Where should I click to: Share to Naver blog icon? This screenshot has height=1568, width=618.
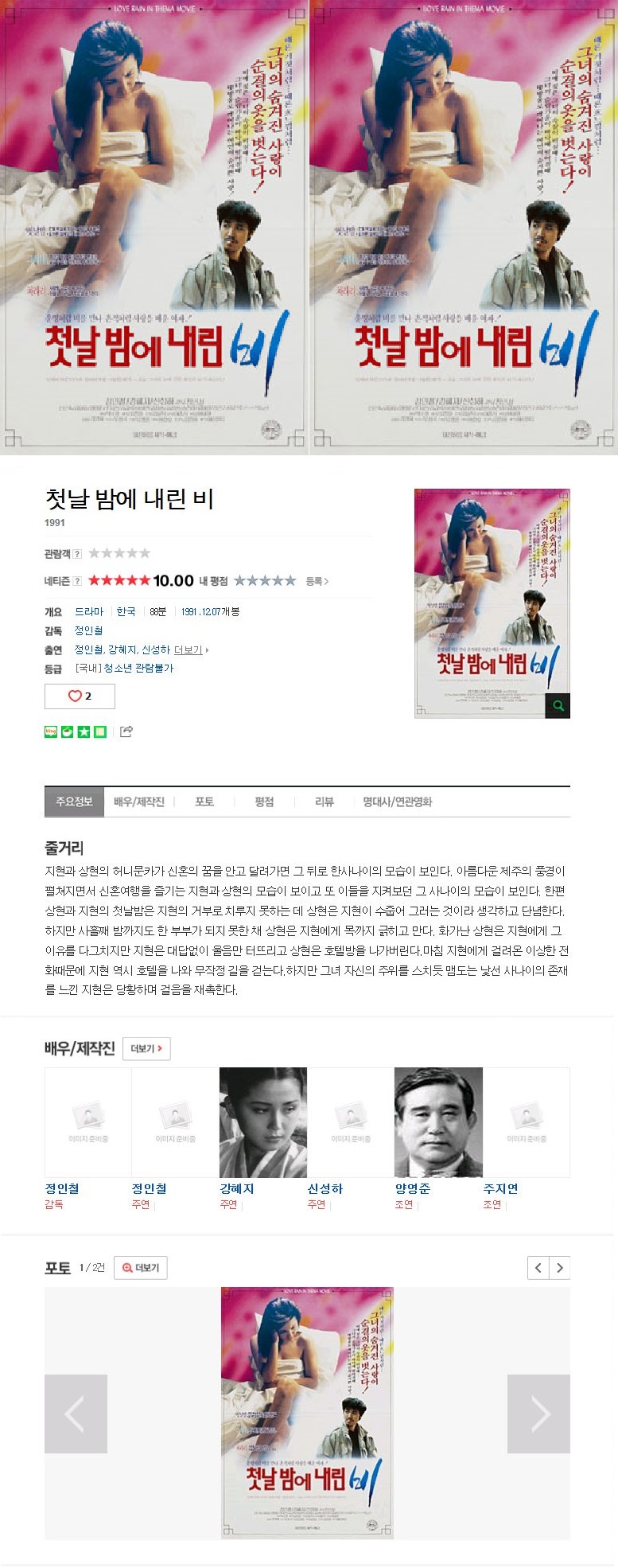(51, 731)
